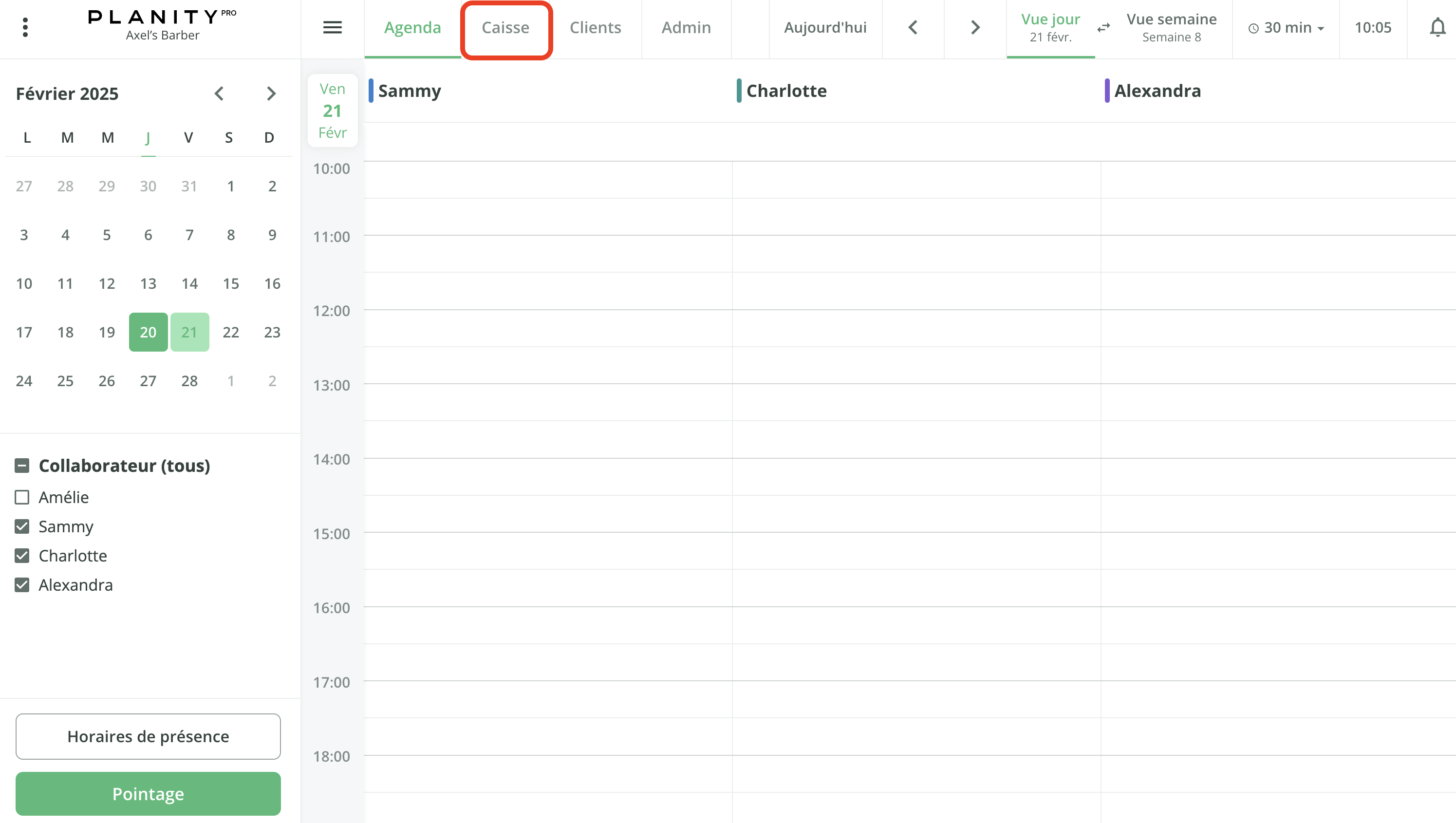Uncheck the Alexandra collaborator
This screenshot has width=1456, height=823.
pos(22,585)
